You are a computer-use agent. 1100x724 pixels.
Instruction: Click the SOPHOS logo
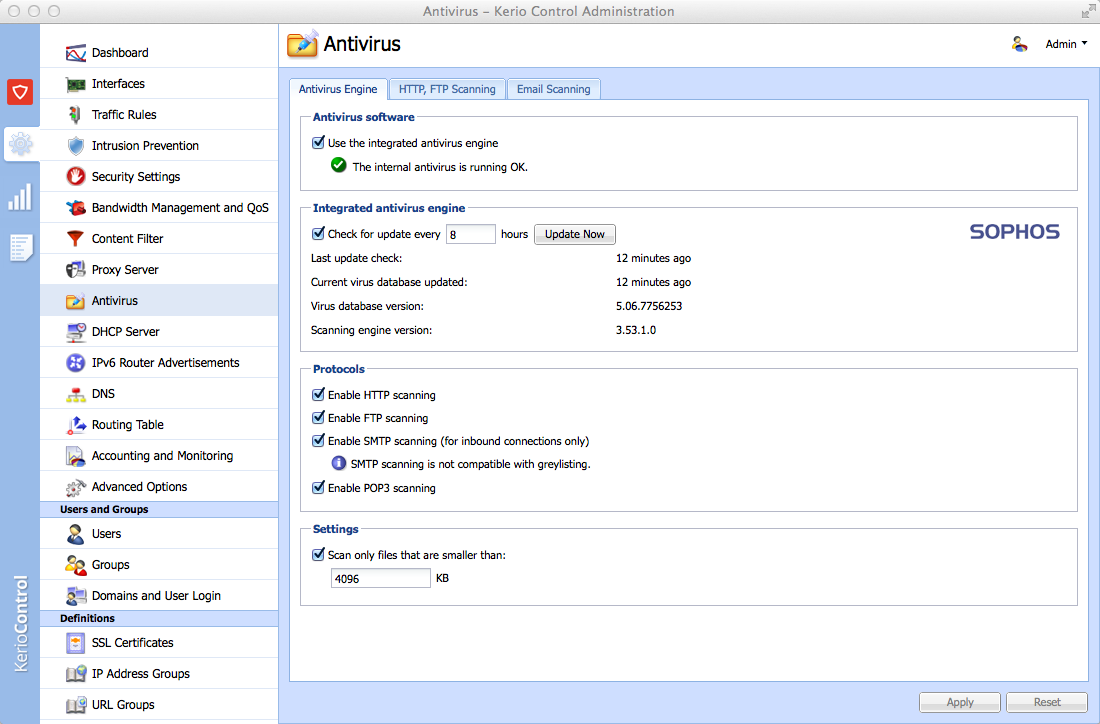pyautogui.click(x=1014, y=232)
